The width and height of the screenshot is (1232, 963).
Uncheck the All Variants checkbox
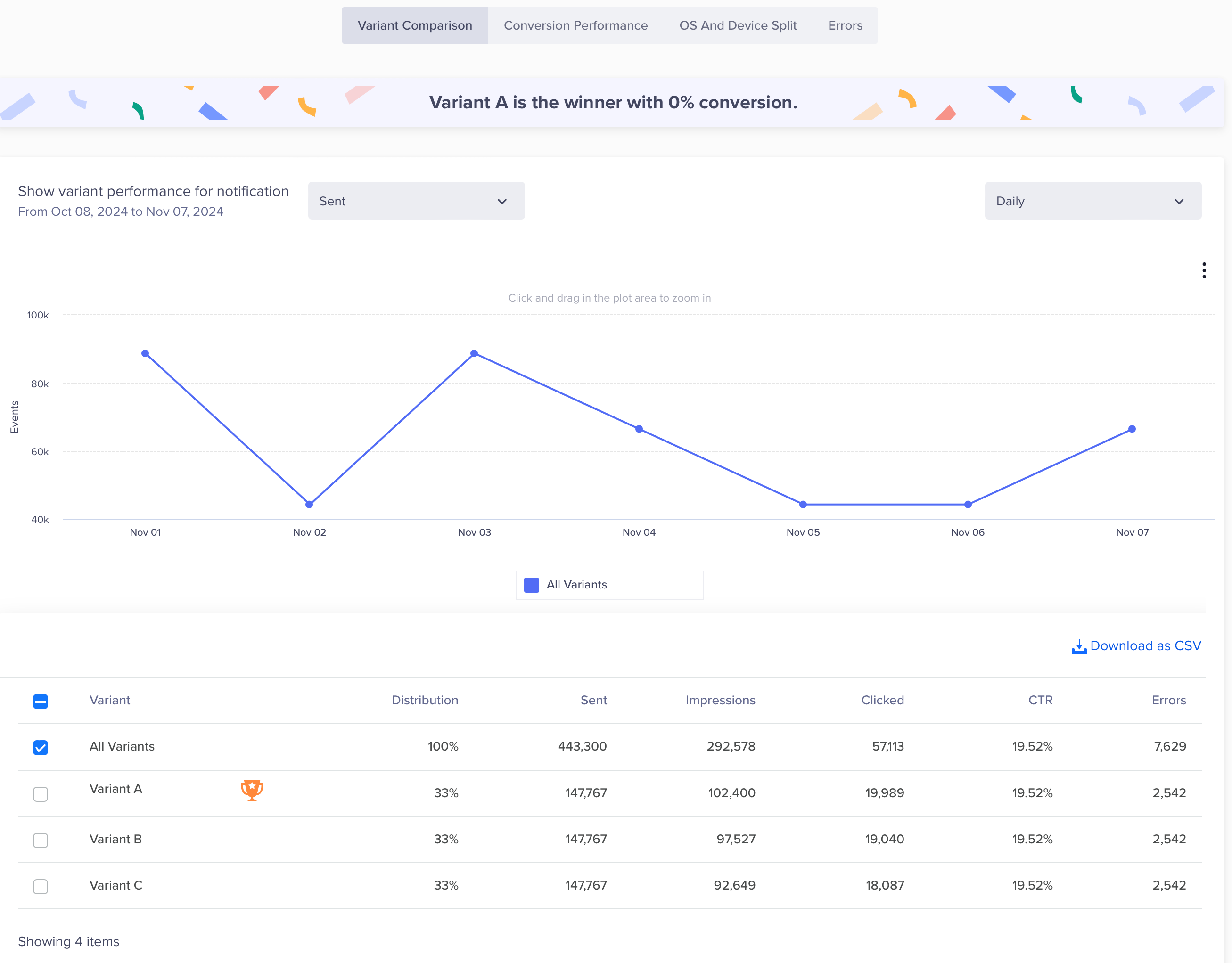point(41,748)
